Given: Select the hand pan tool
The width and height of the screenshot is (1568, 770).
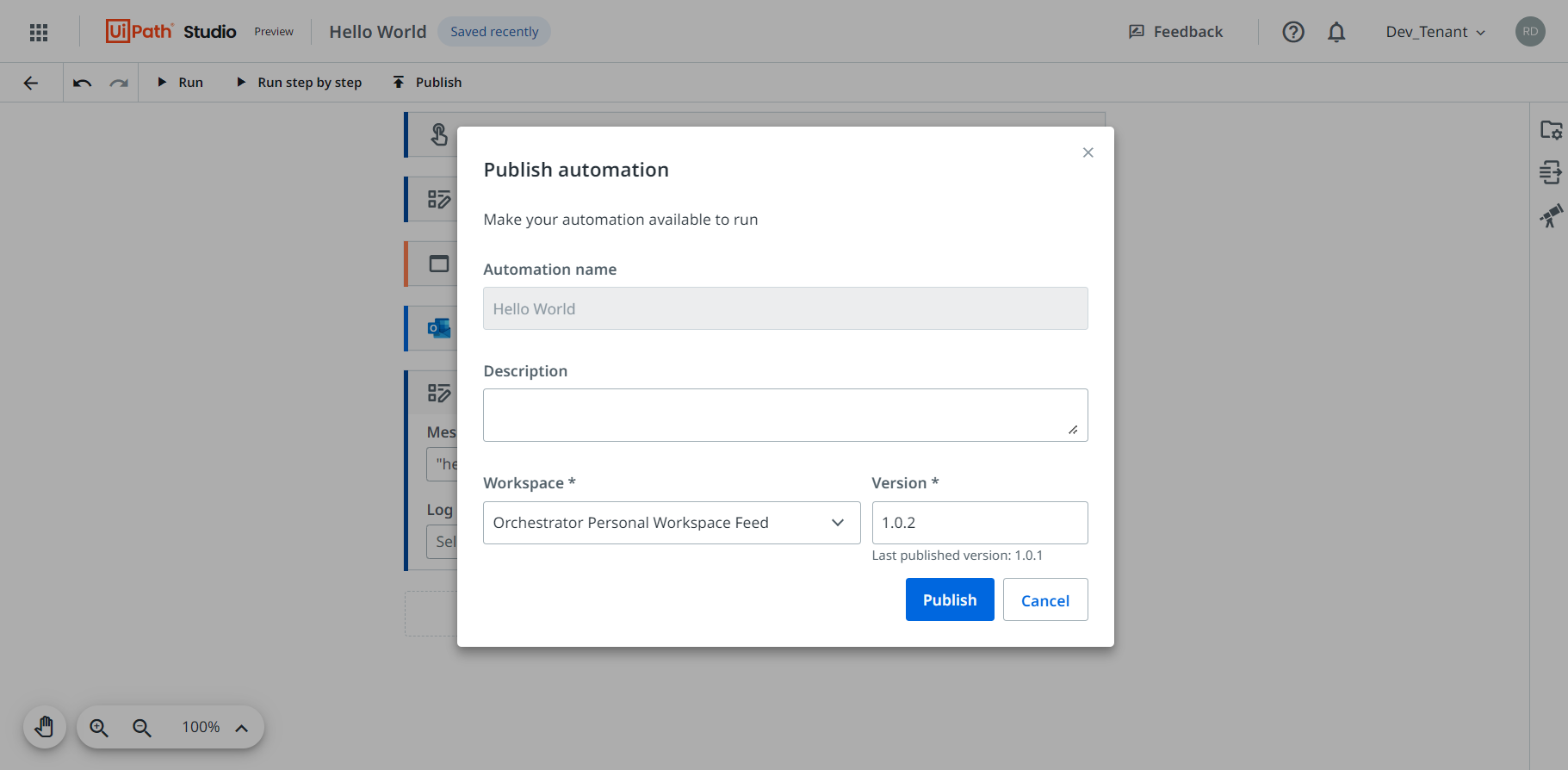Looking at the screenshot, I should click(45, 728).
